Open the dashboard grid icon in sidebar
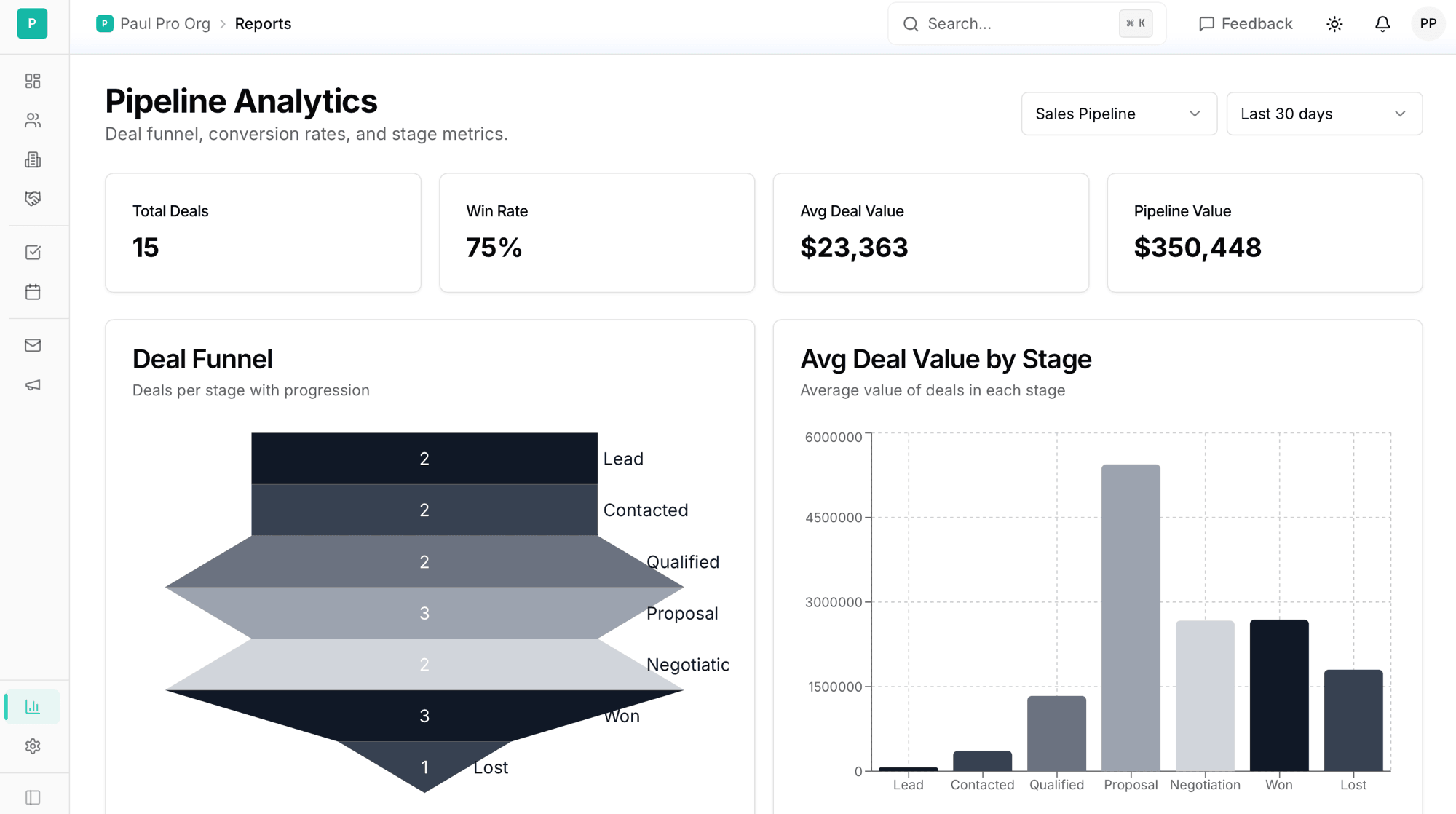This screenshot has width=1456, height=814. [33, 81]
